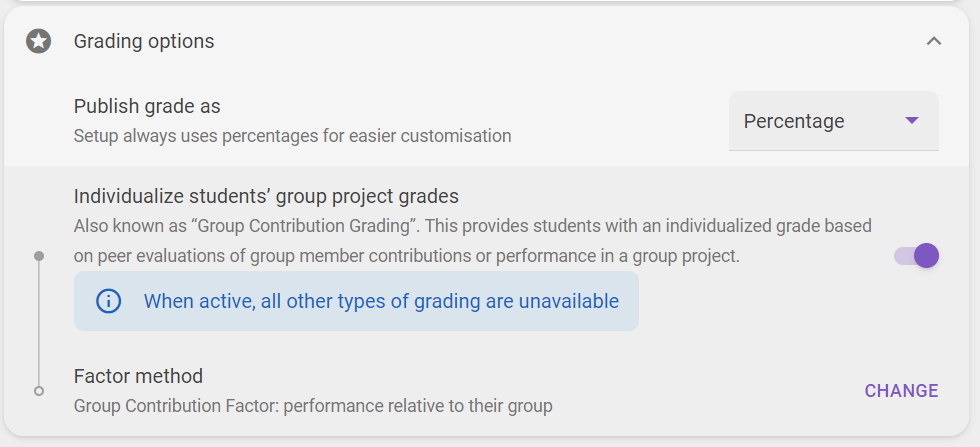
Task: Click the Group Contribution Factor description text
Action: coord(313,406)
